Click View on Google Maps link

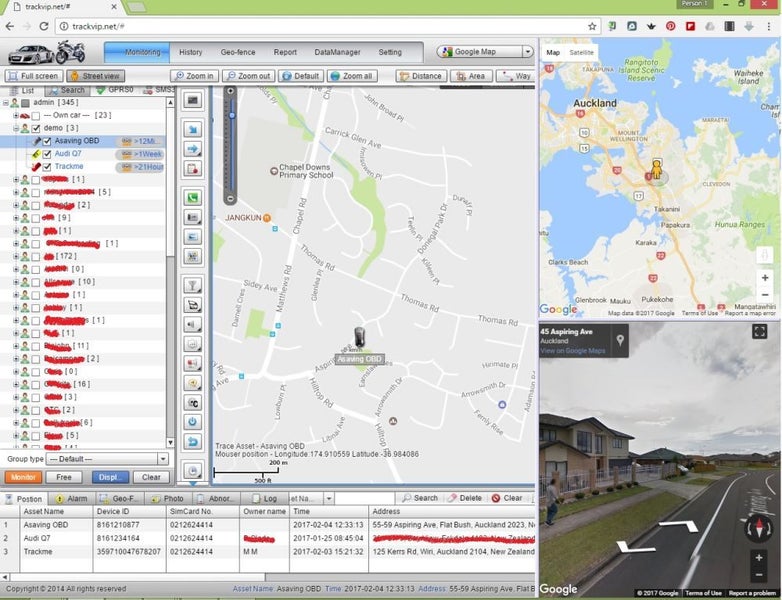[572, 351]
